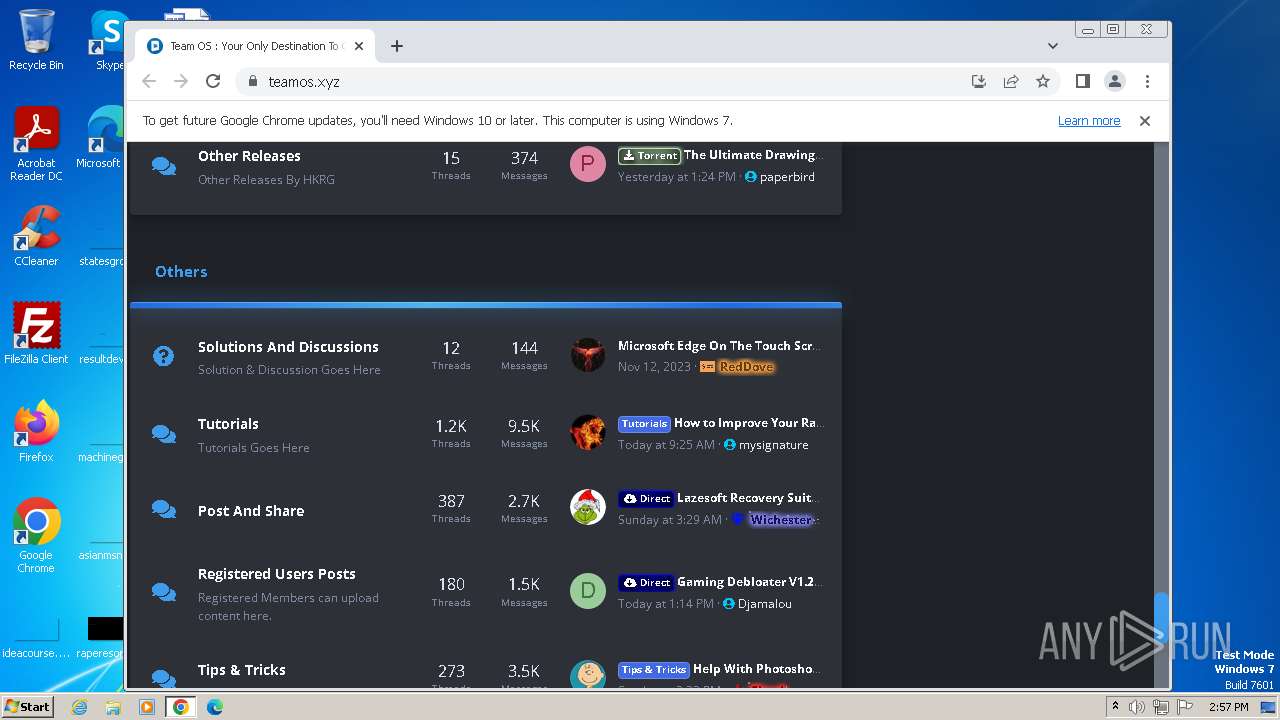This screenshot has height=720, width=1280.
Task: Click the Post And Share forum icon
Action: (164, 510)
